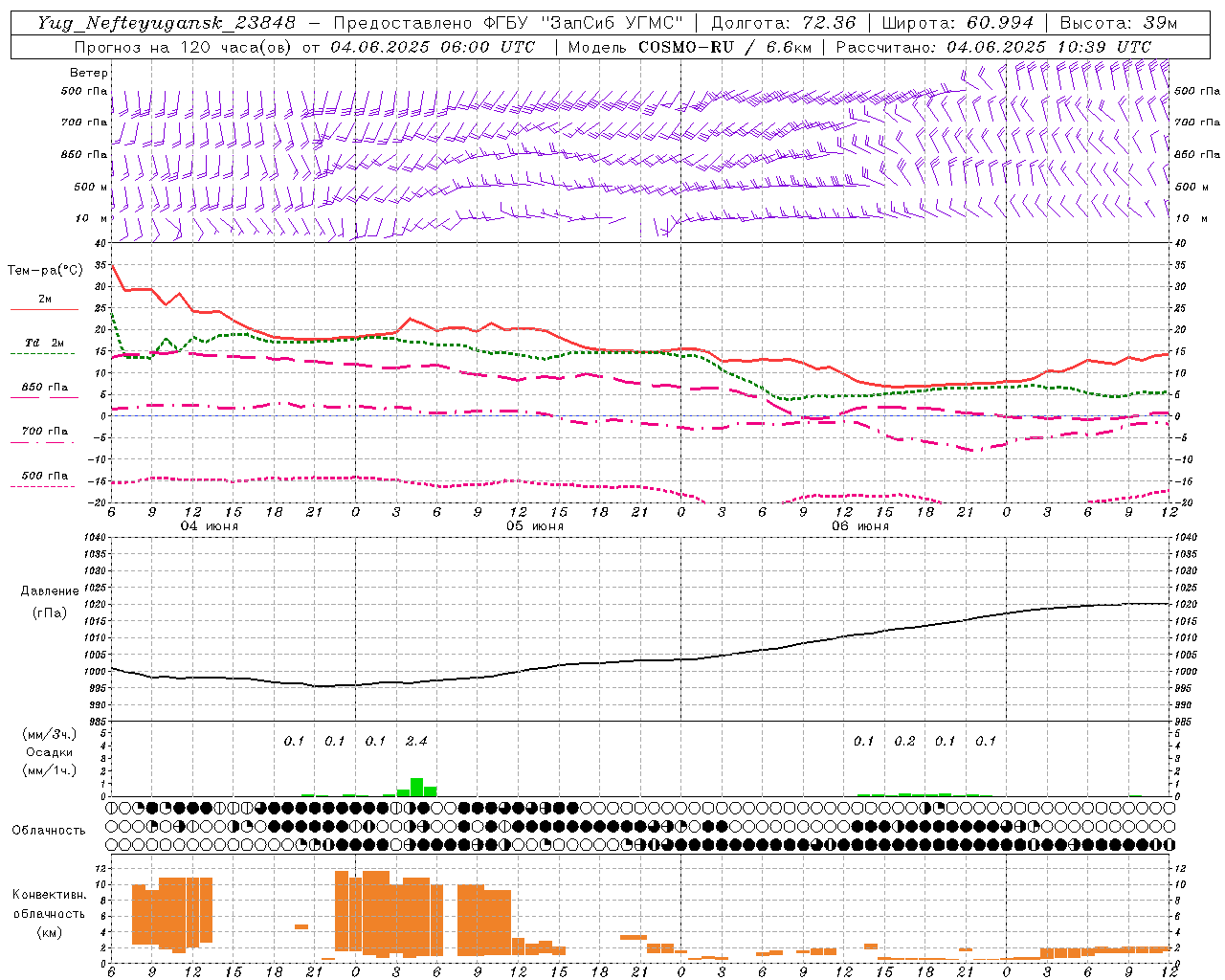Click the '(мм/1ч.)' precipitation unit label
The image size is (1225, 980).
pyautogui.click(x=50, y=770)
